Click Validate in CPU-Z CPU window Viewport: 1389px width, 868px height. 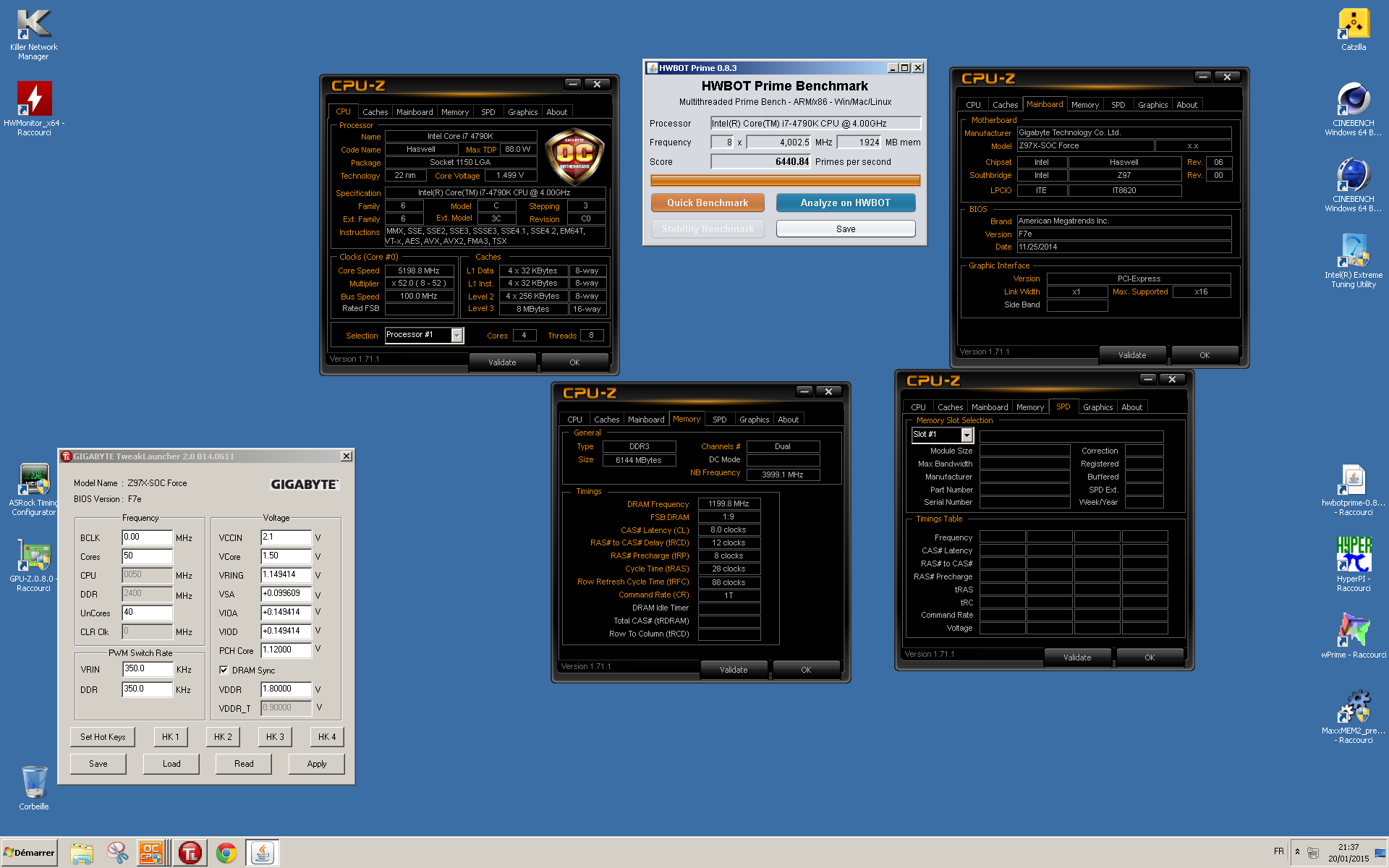(502, 362)
